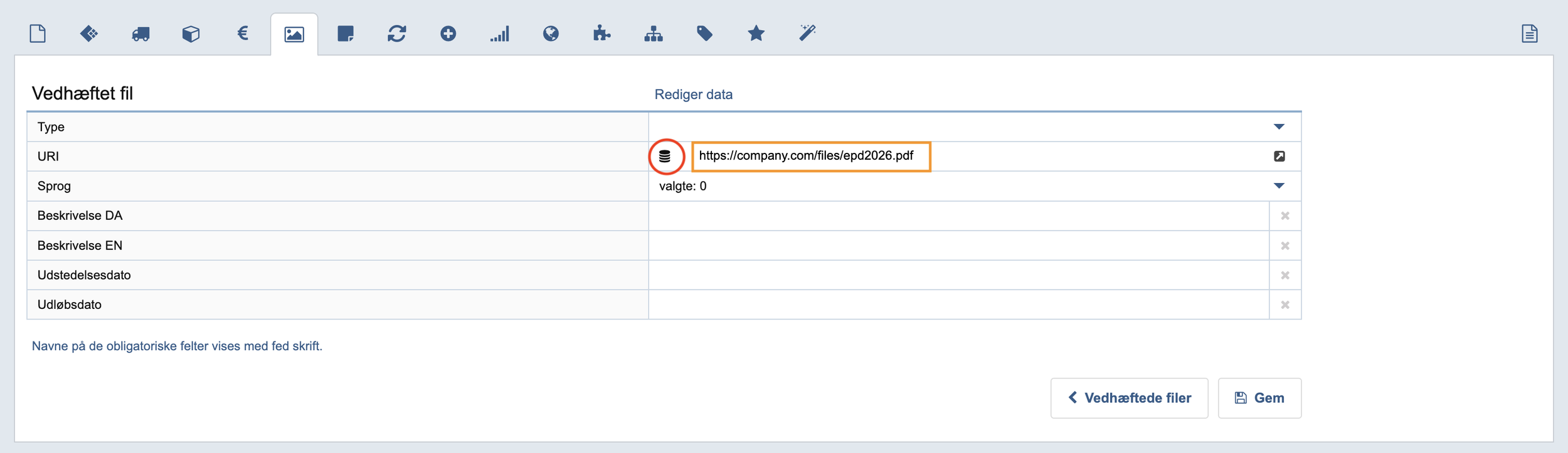This screenshot has width=1568, height=453.
Task: Open the plus circle tab
Action: click(x=448, y=33)
